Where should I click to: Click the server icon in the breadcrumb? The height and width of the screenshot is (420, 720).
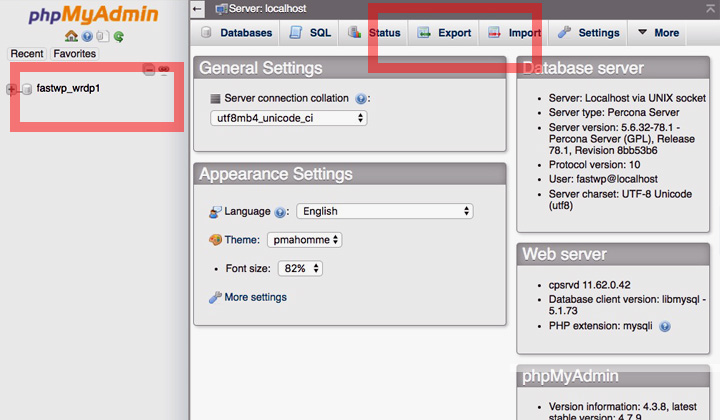click(x=221, y=9)
